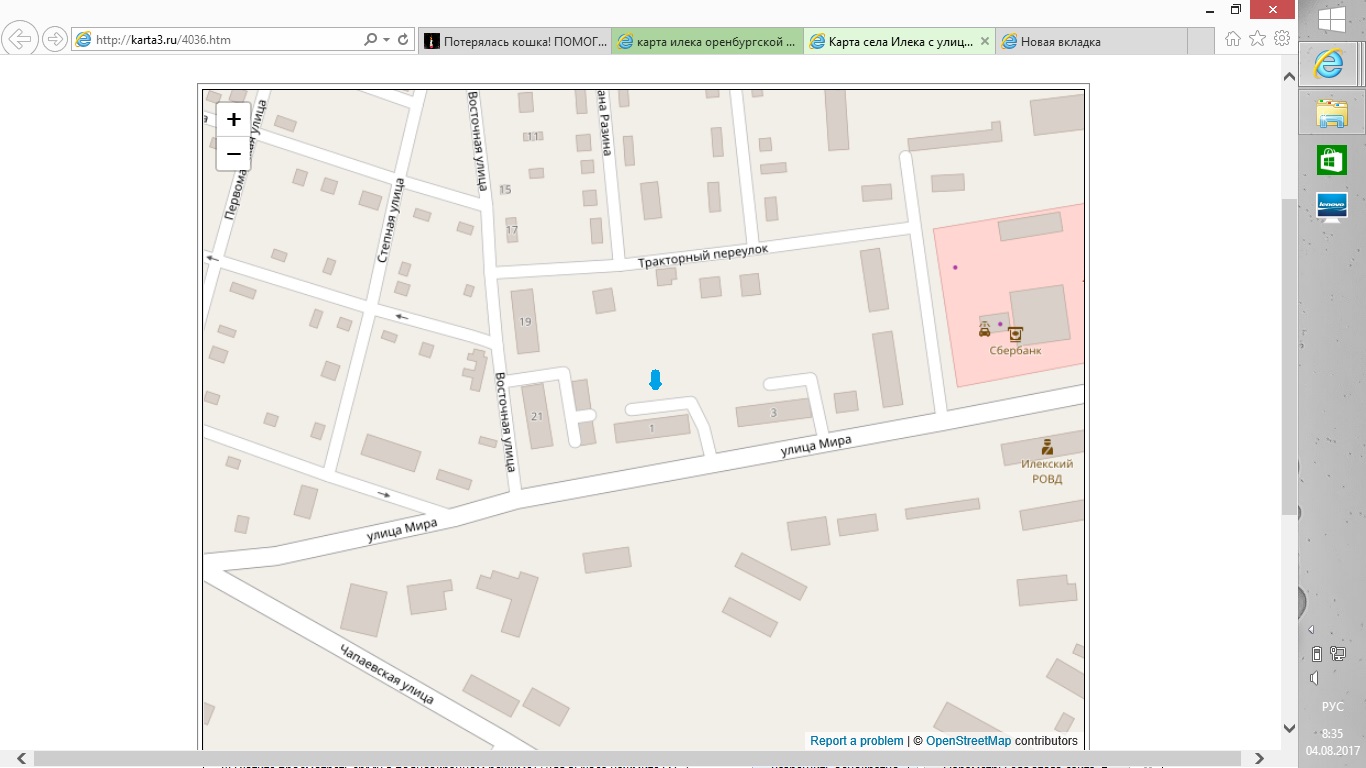Zoom out the map with minus button
This screenshot has width=1366, height=768.
[x=234, y=153]
